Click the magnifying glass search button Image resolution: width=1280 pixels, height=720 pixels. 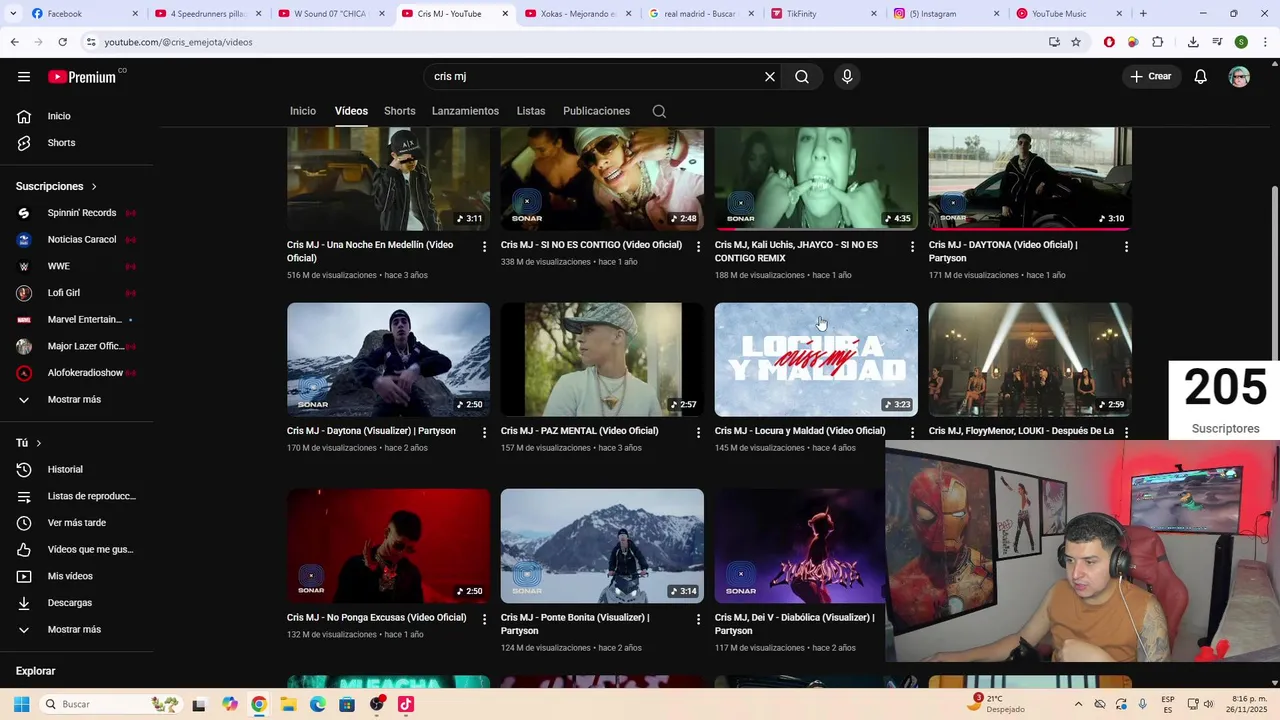(x=802, y=77)
